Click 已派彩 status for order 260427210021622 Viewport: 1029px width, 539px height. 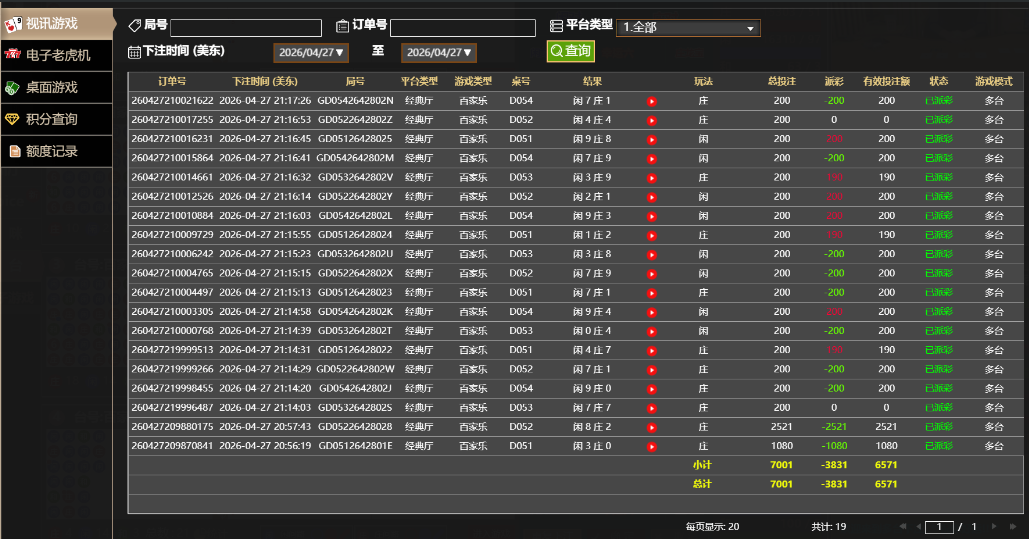click(x=938, y=100)
